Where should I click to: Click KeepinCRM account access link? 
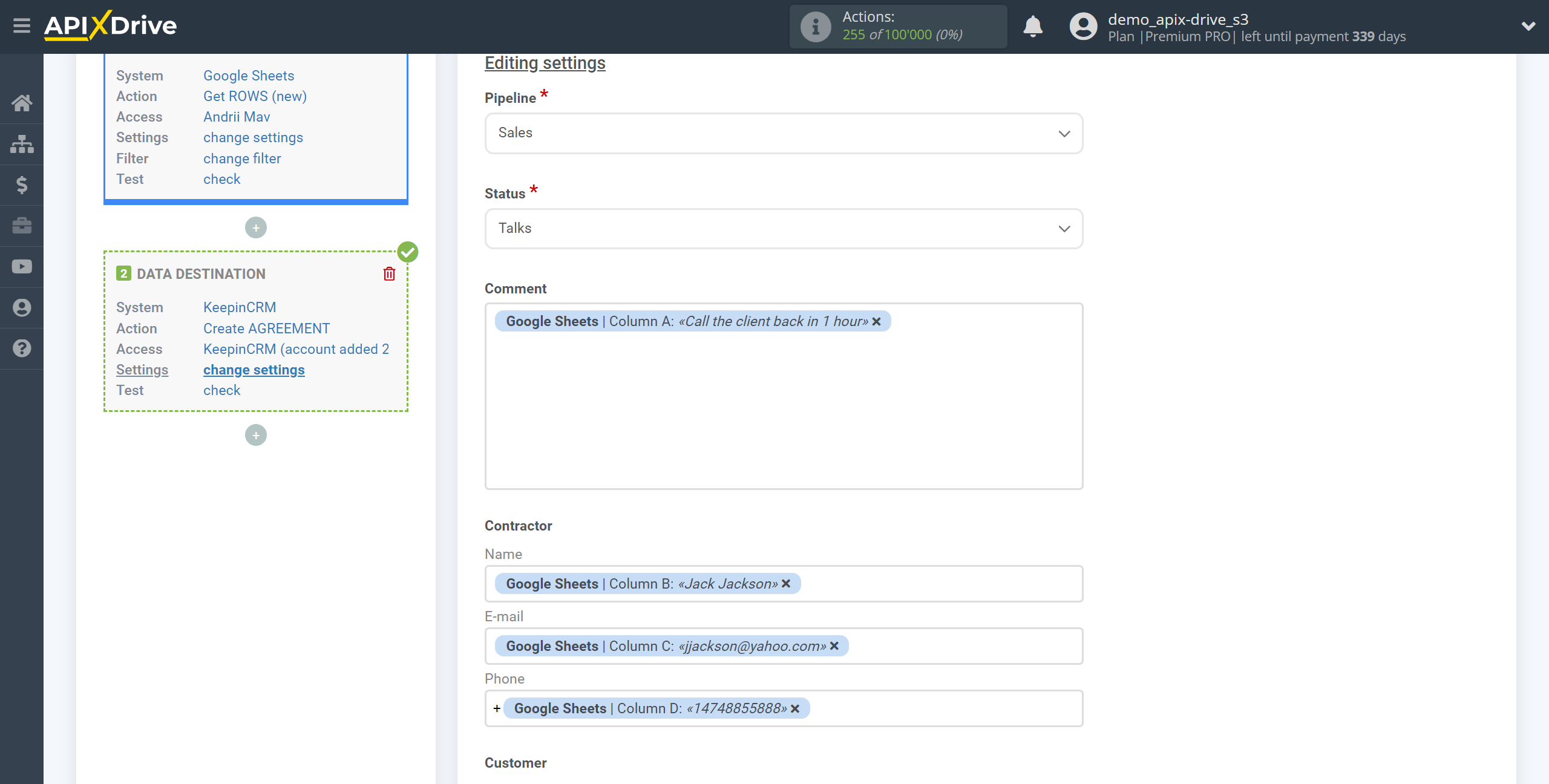(x=296, y=349)
